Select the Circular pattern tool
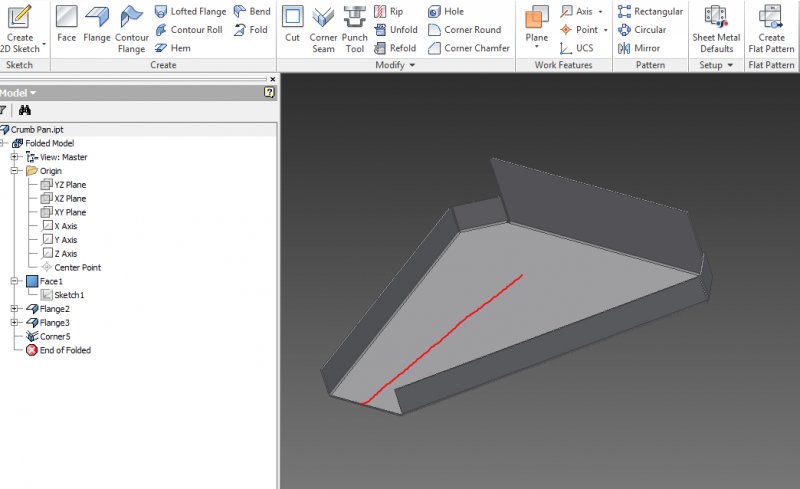 pyautogui.click(x=642, y=30)
